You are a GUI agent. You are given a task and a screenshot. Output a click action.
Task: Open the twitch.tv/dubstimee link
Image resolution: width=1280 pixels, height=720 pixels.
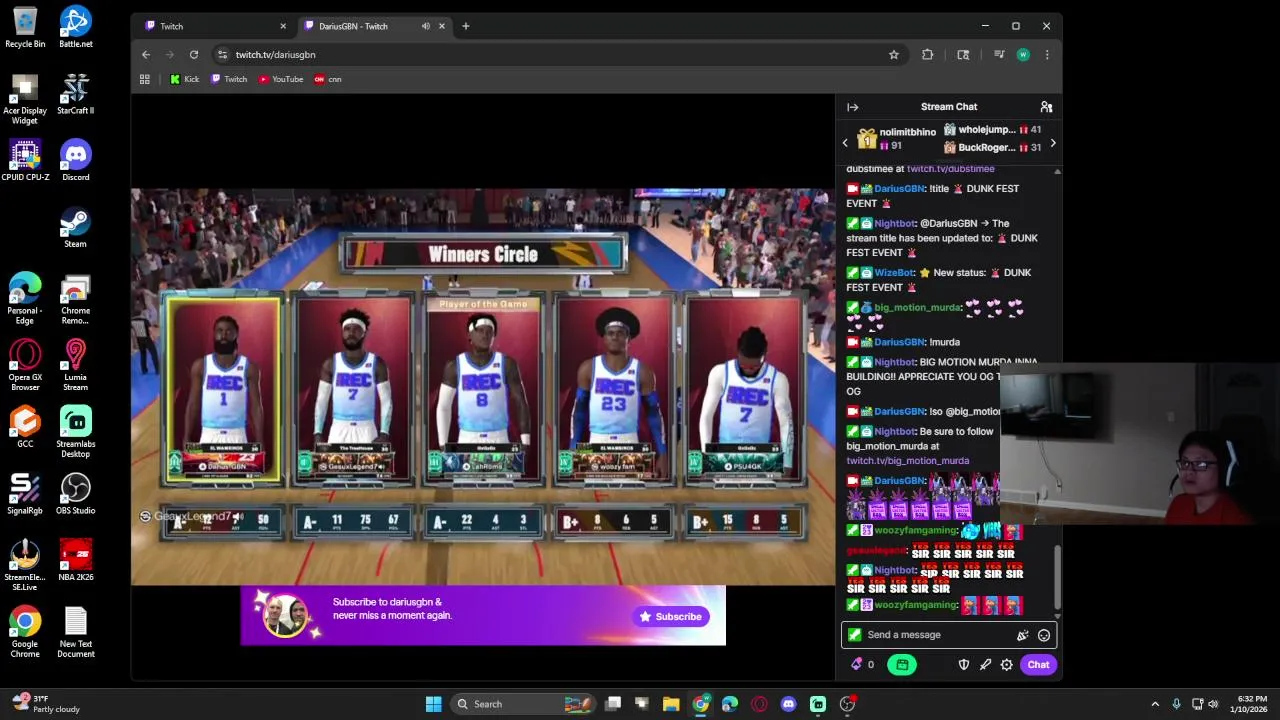[950, 169]
